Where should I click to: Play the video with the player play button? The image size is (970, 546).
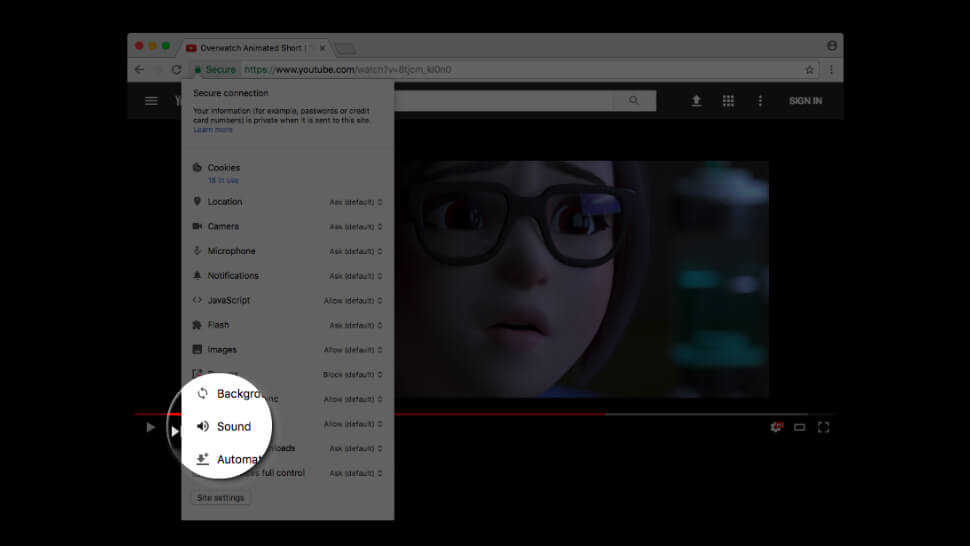click(x=150, y=427)
